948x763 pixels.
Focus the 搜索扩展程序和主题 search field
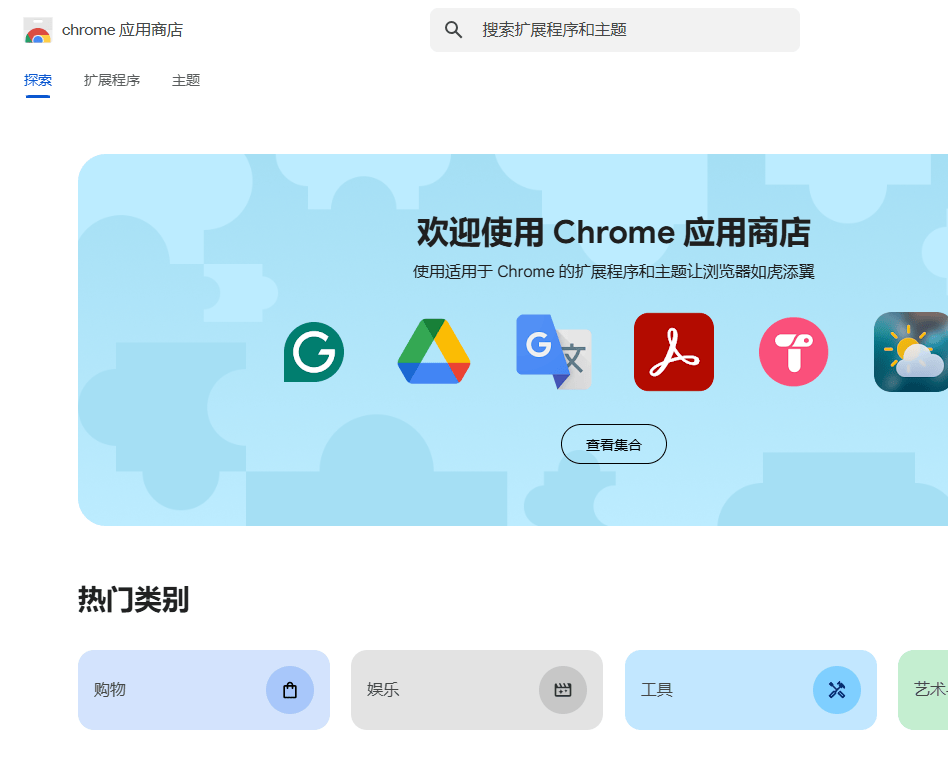(x=615, y=30)
